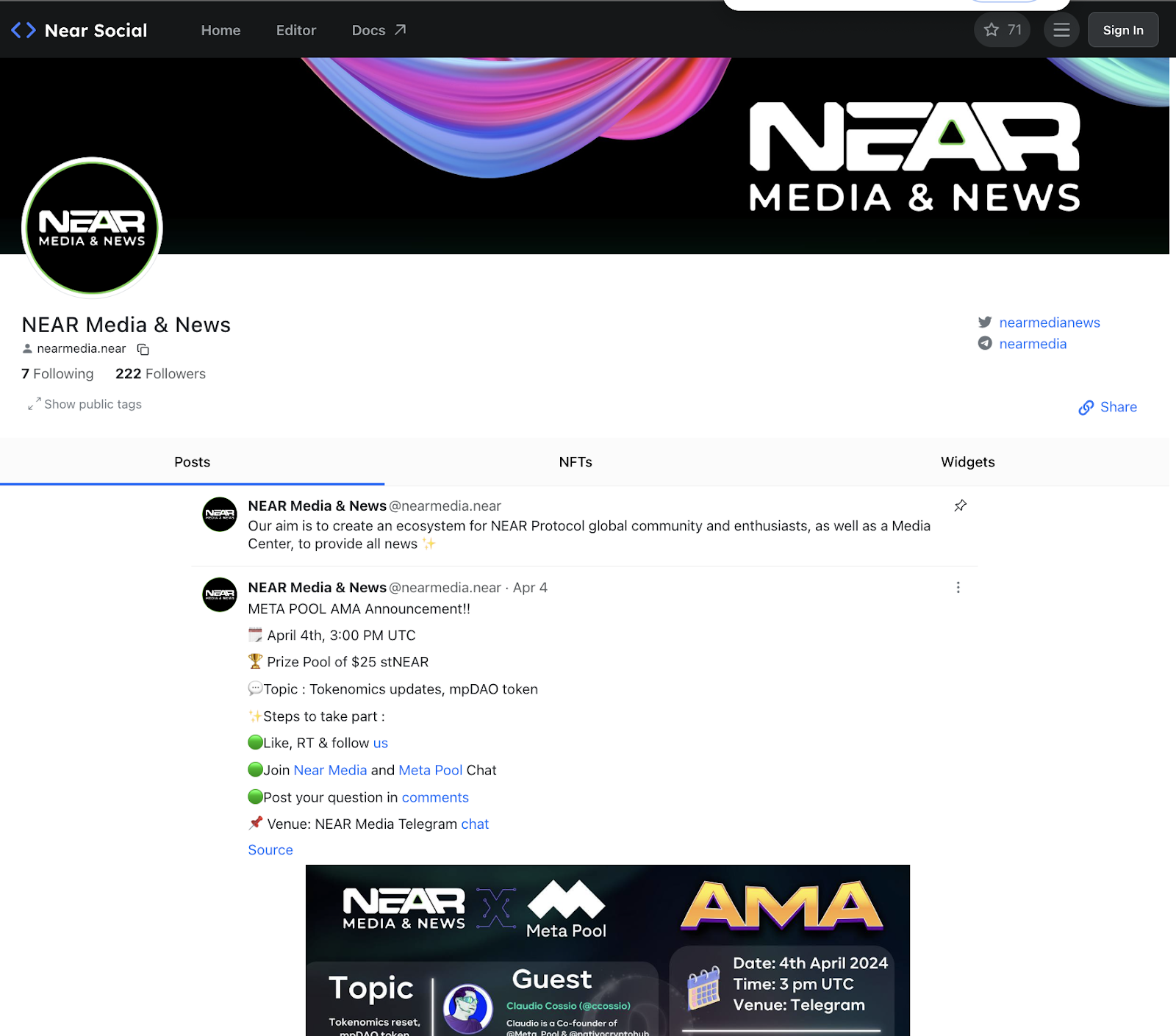Open the Meta Pool chat link

(x=431, y=770)
